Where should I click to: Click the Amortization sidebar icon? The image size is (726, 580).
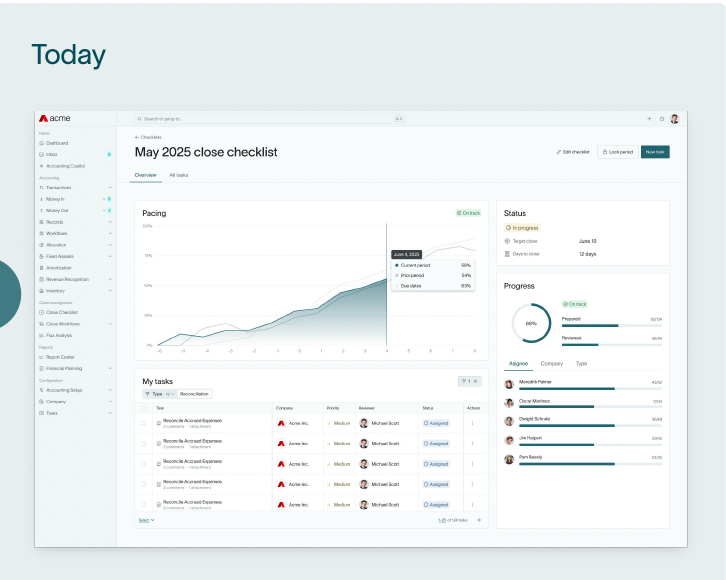point(41,268)
